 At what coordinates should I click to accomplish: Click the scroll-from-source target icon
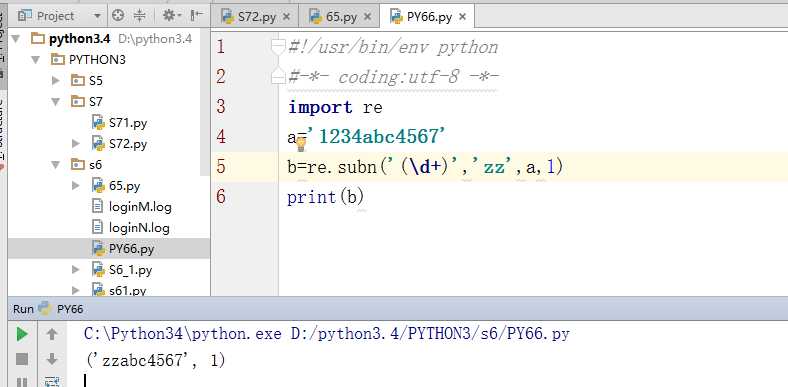point(118,16)
